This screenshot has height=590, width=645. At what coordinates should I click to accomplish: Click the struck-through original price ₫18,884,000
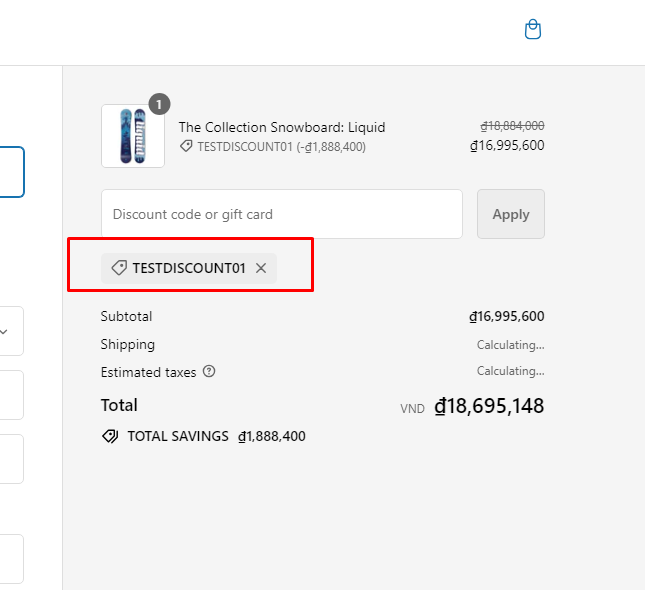point(512,126)
